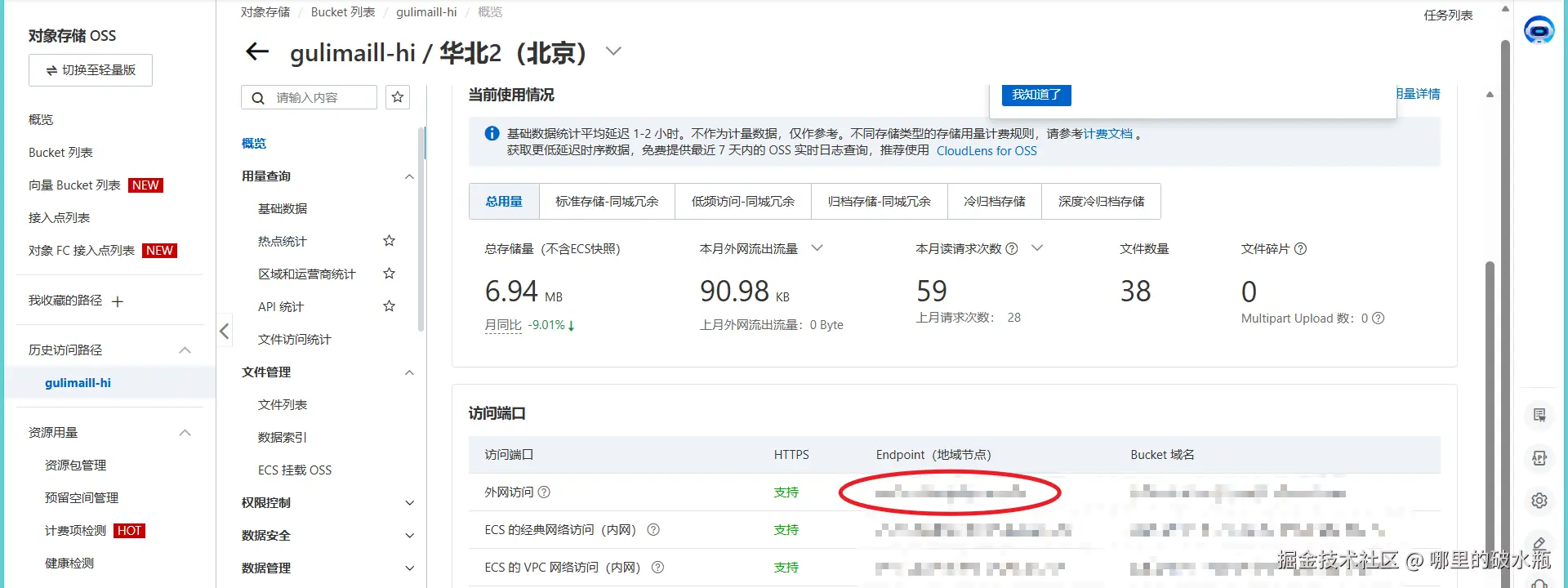Open the region dropdown beside 华北2（北京）
Viewport: 1568px width, 588px height.
(x=613, y=51)
